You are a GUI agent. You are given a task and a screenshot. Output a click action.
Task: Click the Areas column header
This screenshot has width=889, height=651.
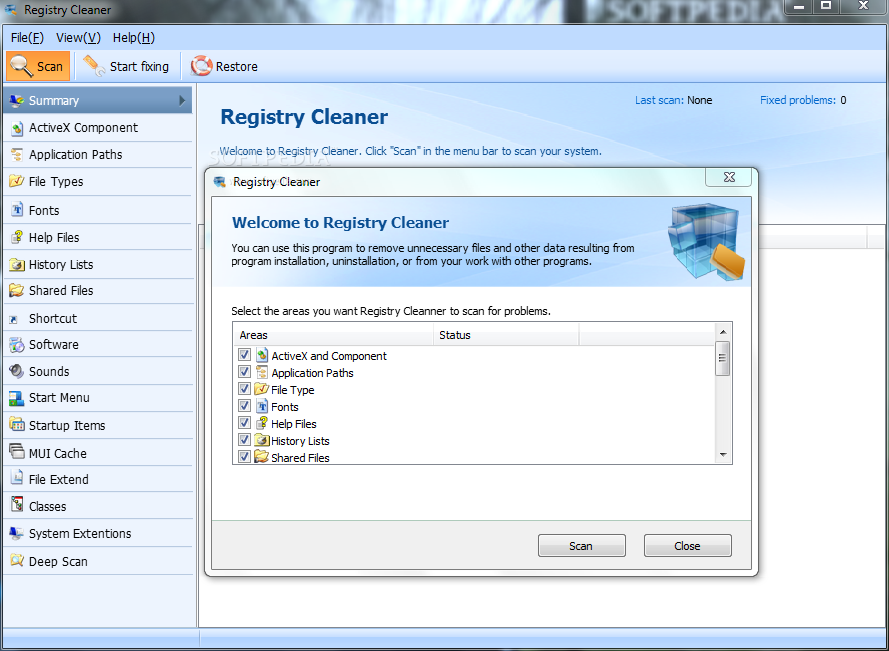(x=333, y=335)
